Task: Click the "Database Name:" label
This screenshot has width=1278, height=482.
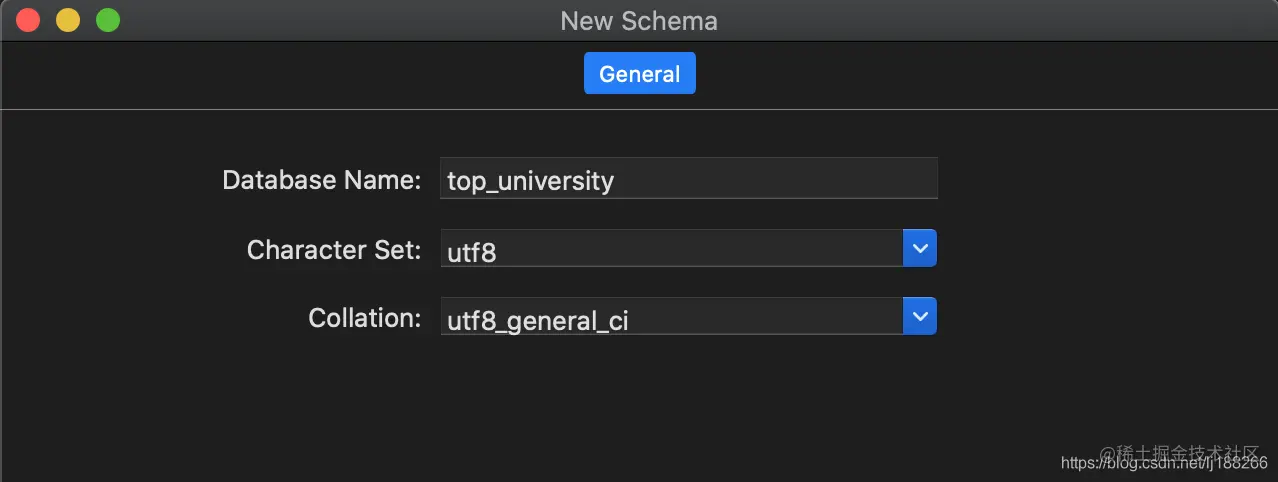Action: 322,180
